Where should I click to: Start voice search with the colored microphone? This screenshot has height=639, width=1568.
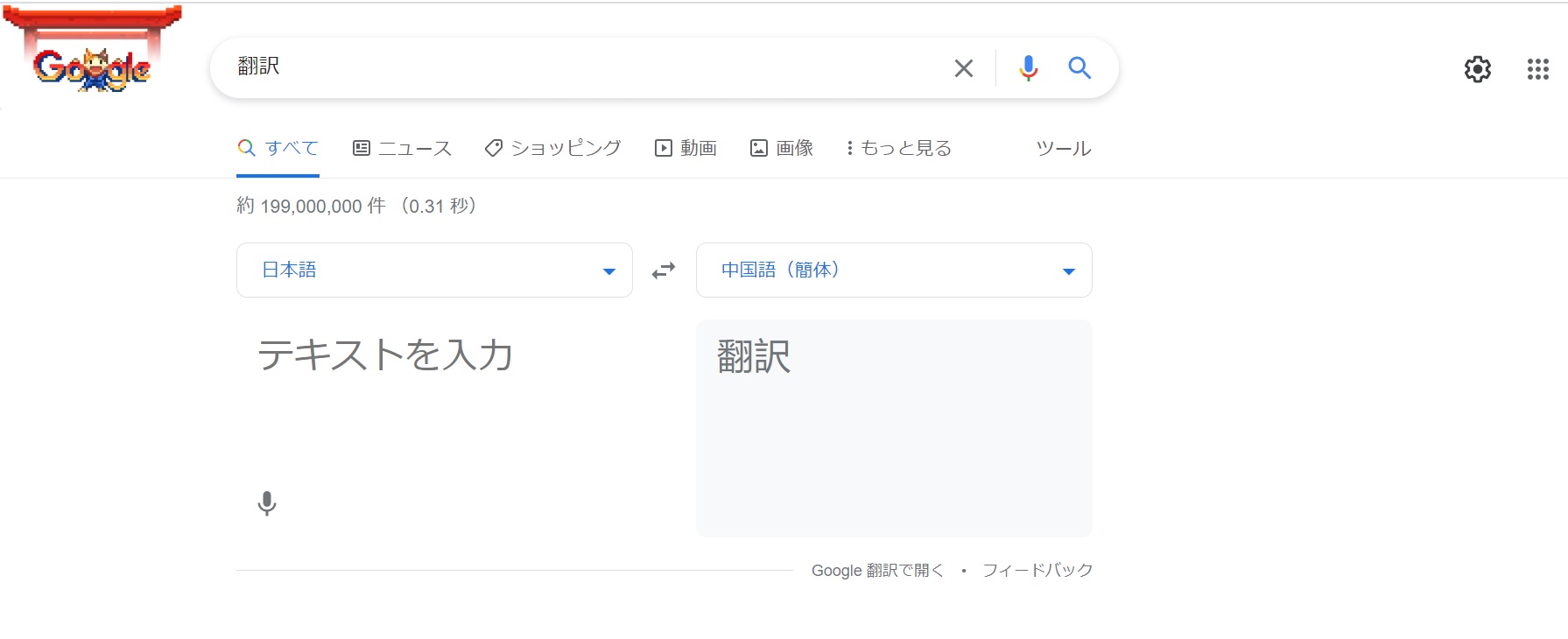(x=1028, y=68)
